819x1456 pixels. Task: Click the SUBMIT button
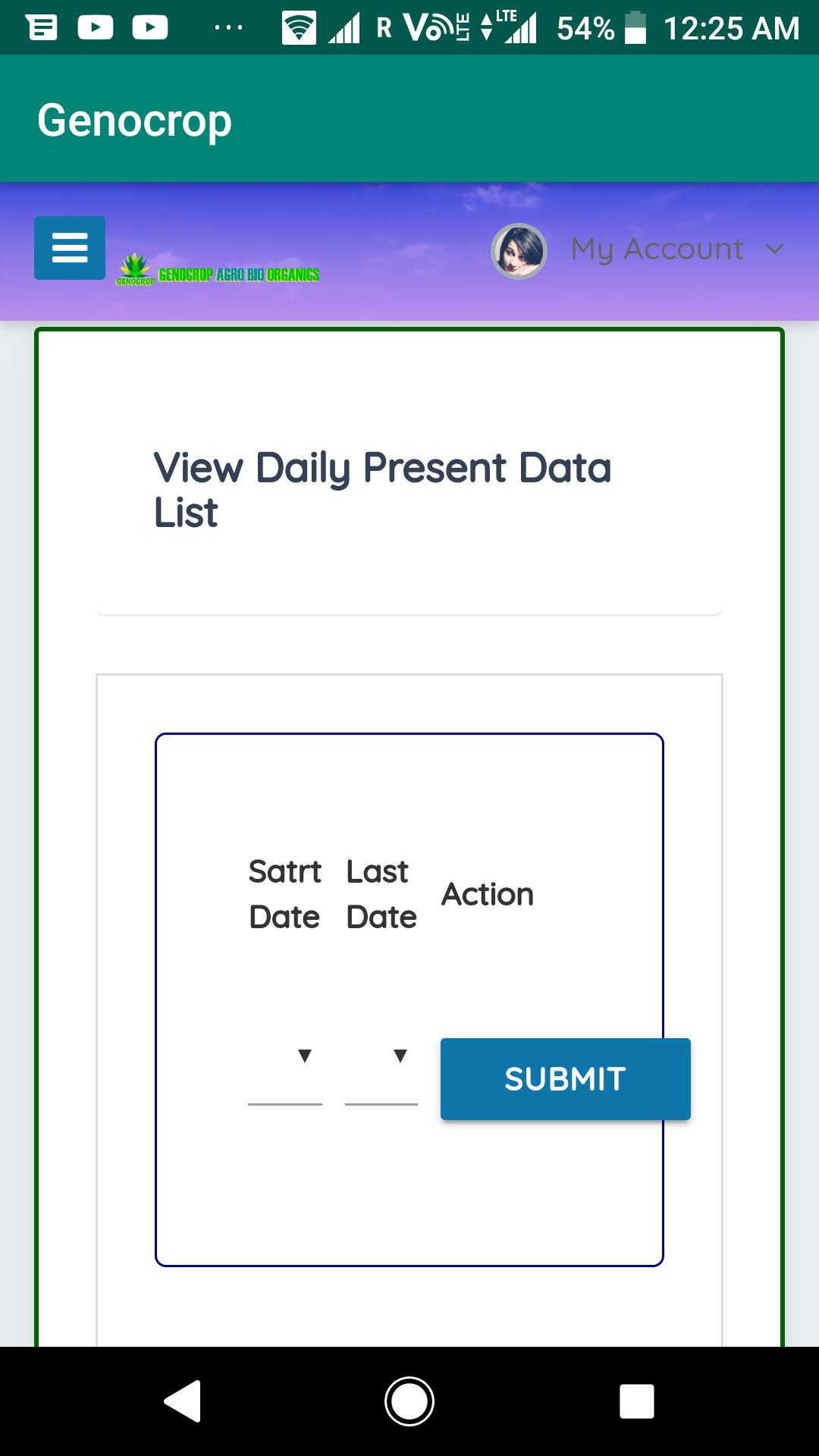[x=566, y=1078]
